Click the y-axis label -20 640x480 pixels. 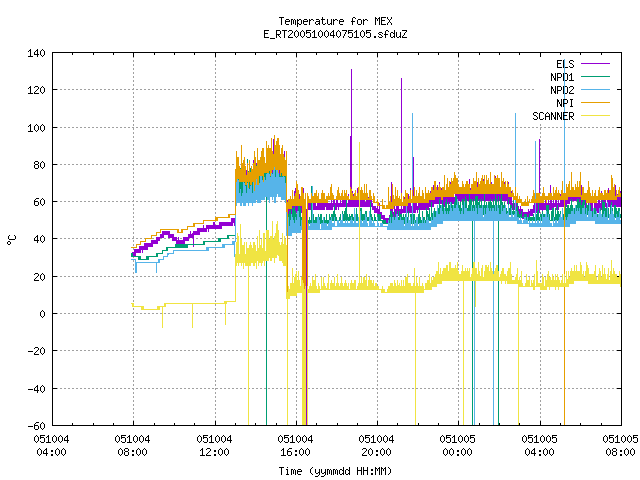[x=36, y=351]
